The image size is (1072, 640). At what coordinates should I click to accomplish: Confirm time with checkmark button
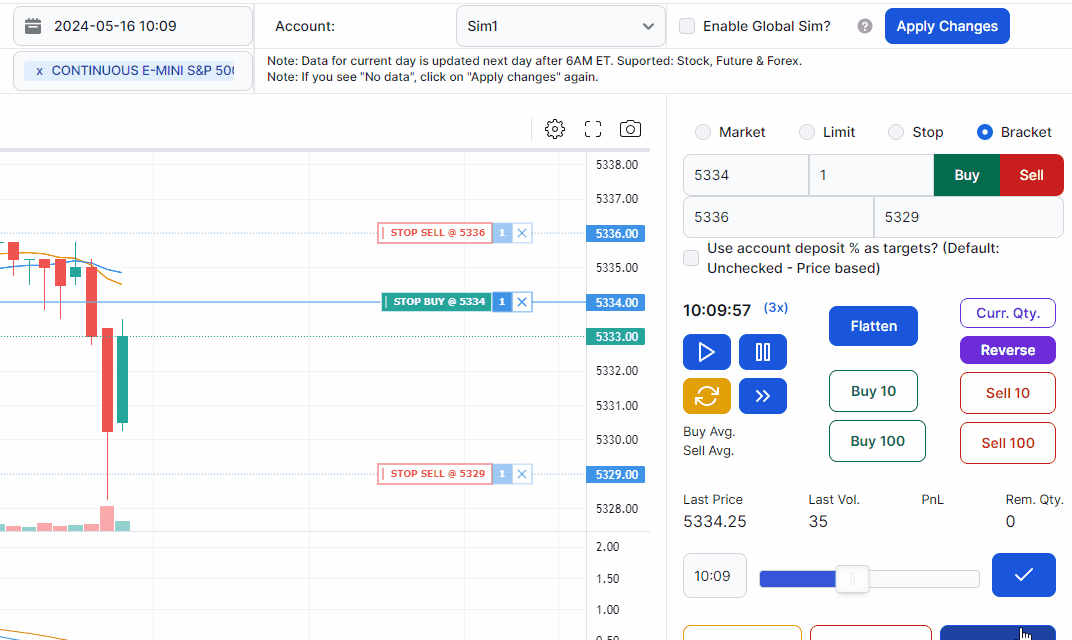[x=1023, y=575]
